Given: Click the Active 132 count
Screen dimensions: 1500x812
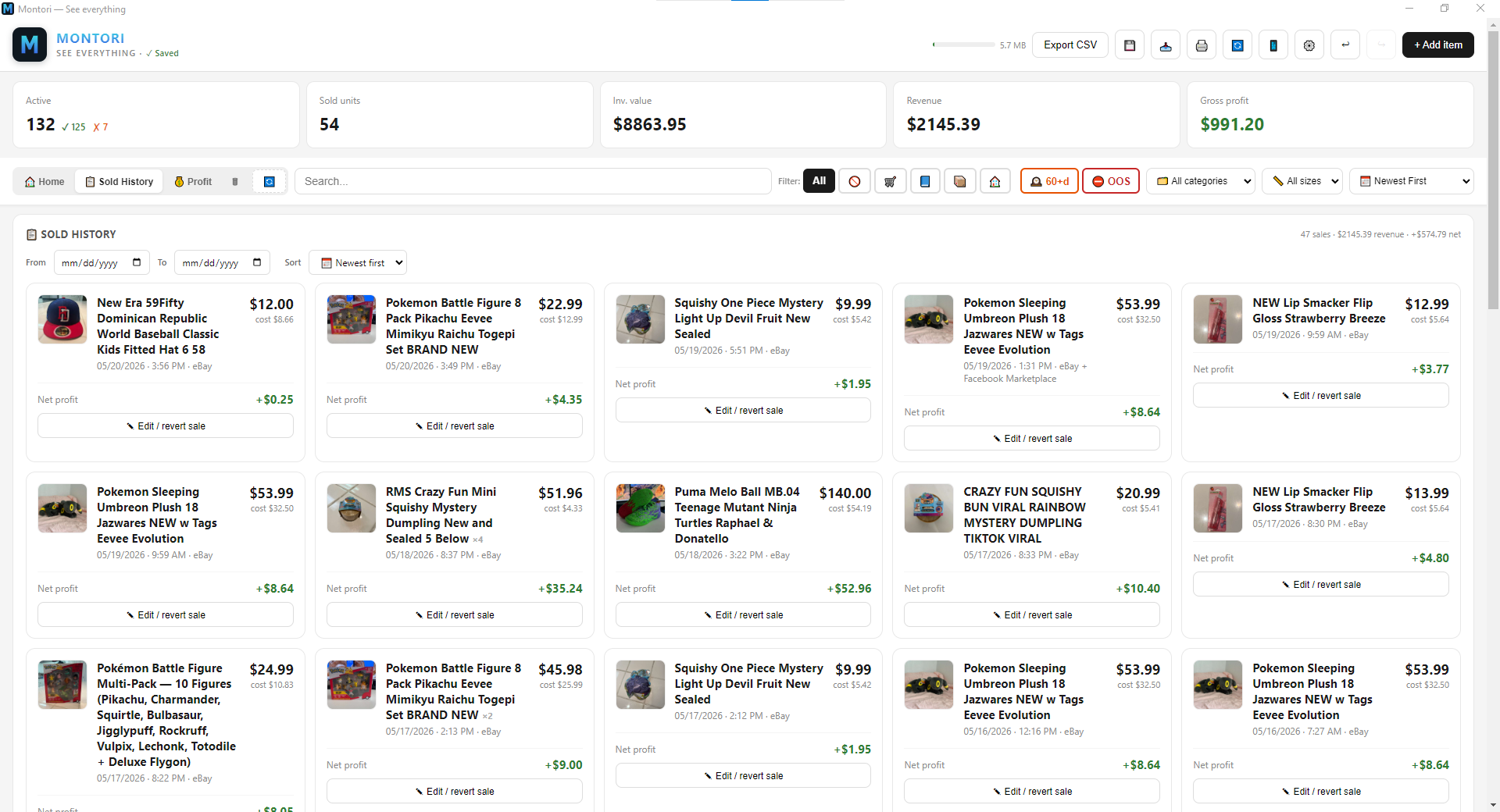Looking at the screenshot, I should (x=41, y=125).
